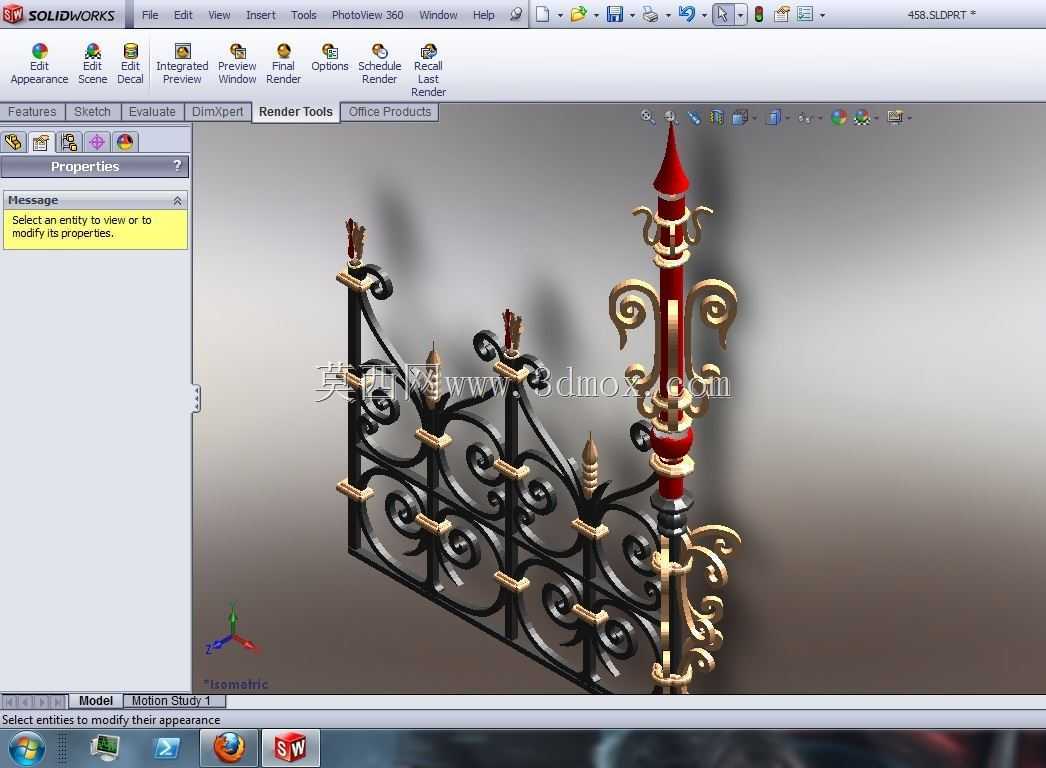Expand the Save dropdown arrow

[632, 15]
